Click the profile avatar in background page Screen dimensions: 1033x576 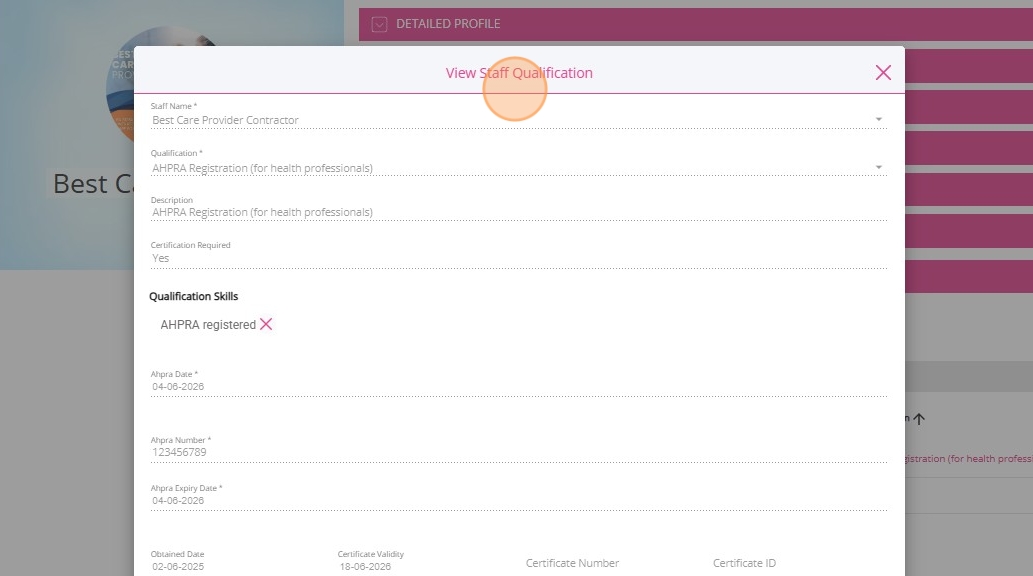(121, 86)
